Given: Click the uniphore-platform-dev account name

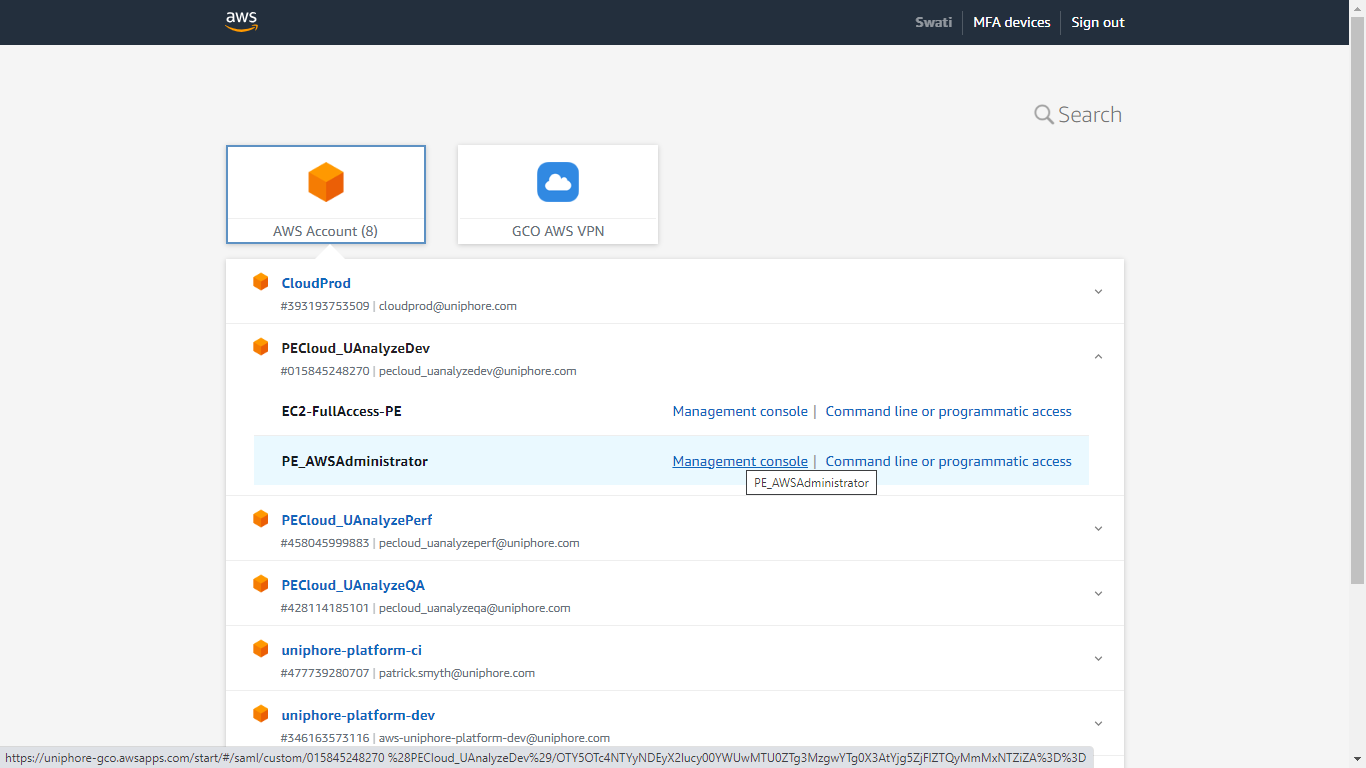Looking at the screenshot, I should click(358, 715).
